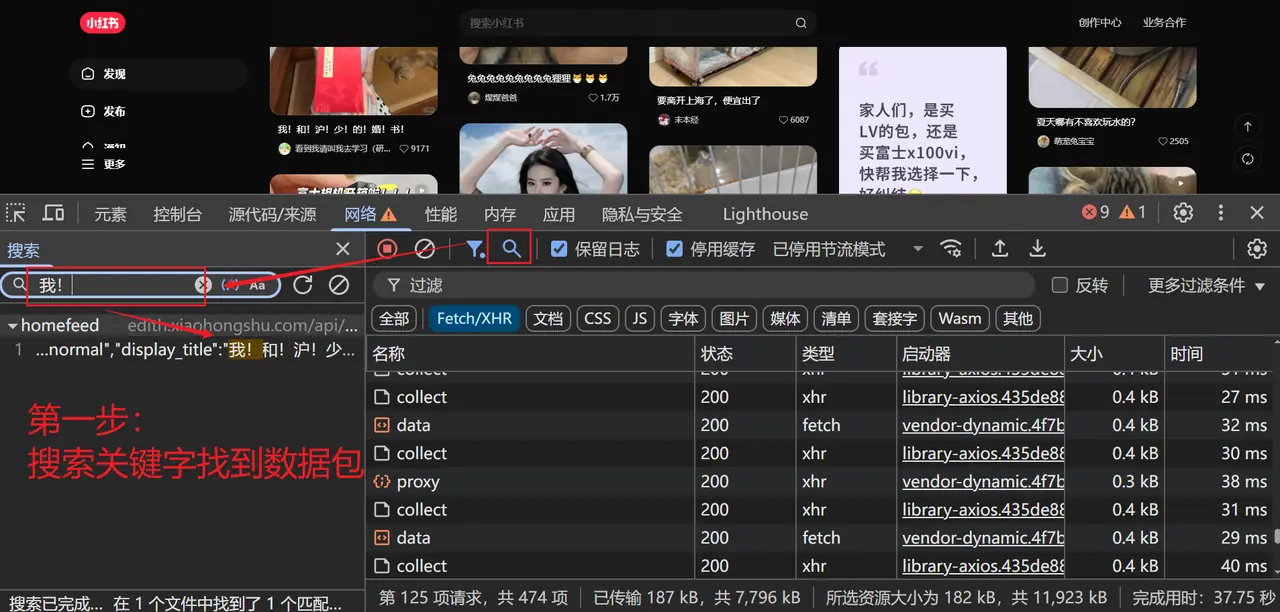Refresh the search results
This screenshot has height=612, width=1280.
pyautogui.click(x=303, y=285)
